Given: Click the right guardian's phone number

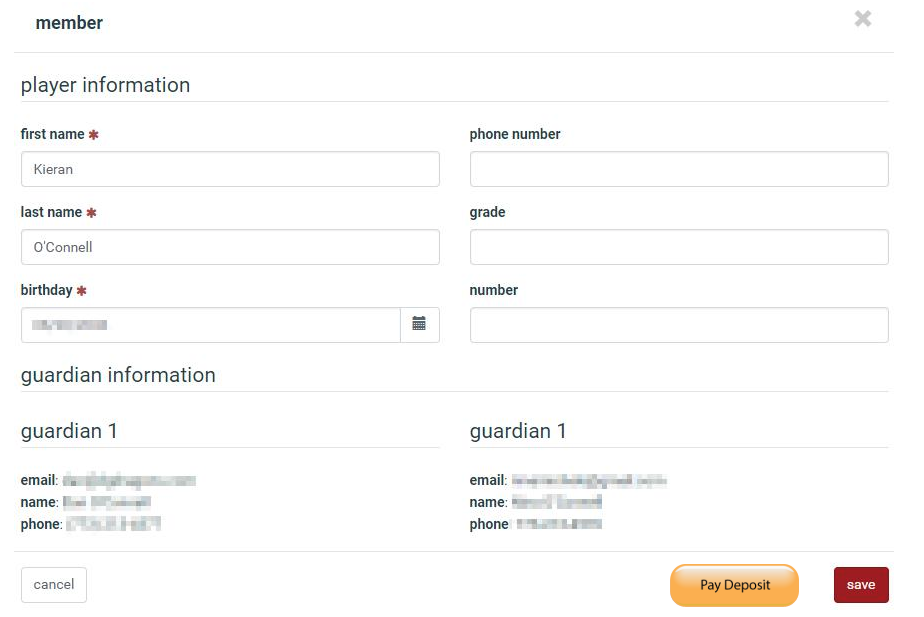Looking at the screenshot, I should point(559,524).
